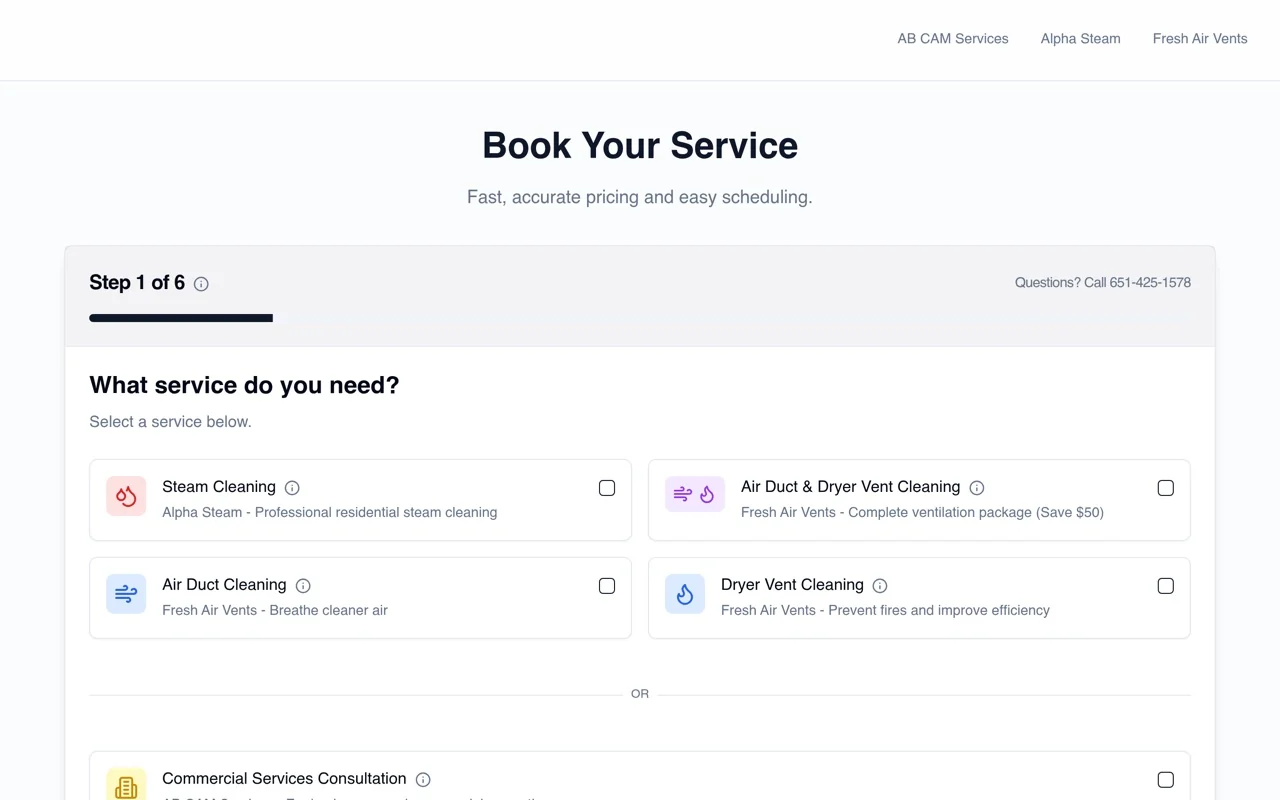The image size is (1280, 800).
Task: Click the Dryer Vent Cleaning title text
Action: pos(792,585)
